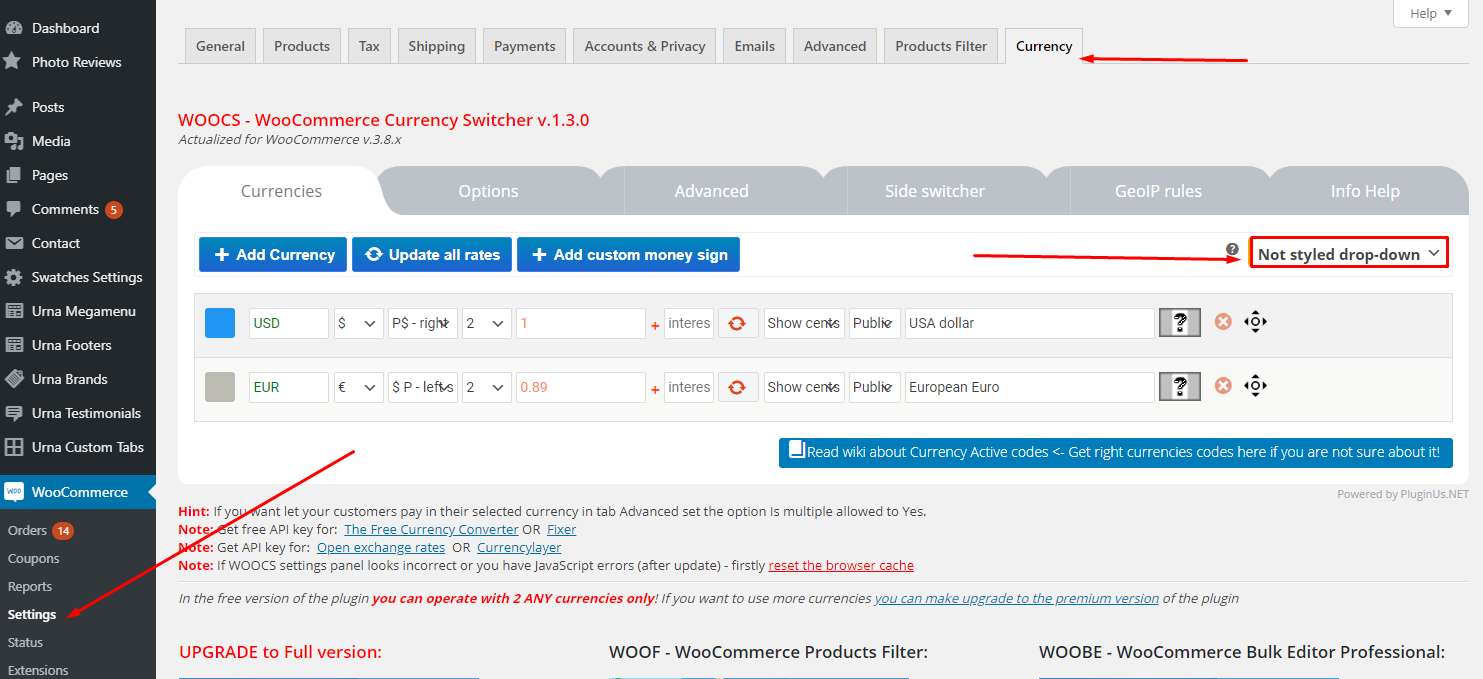The height and width of the screenshot is (679, 1483).
Task: Click the flag question-mark image for USD
Action: [1180, 323]
